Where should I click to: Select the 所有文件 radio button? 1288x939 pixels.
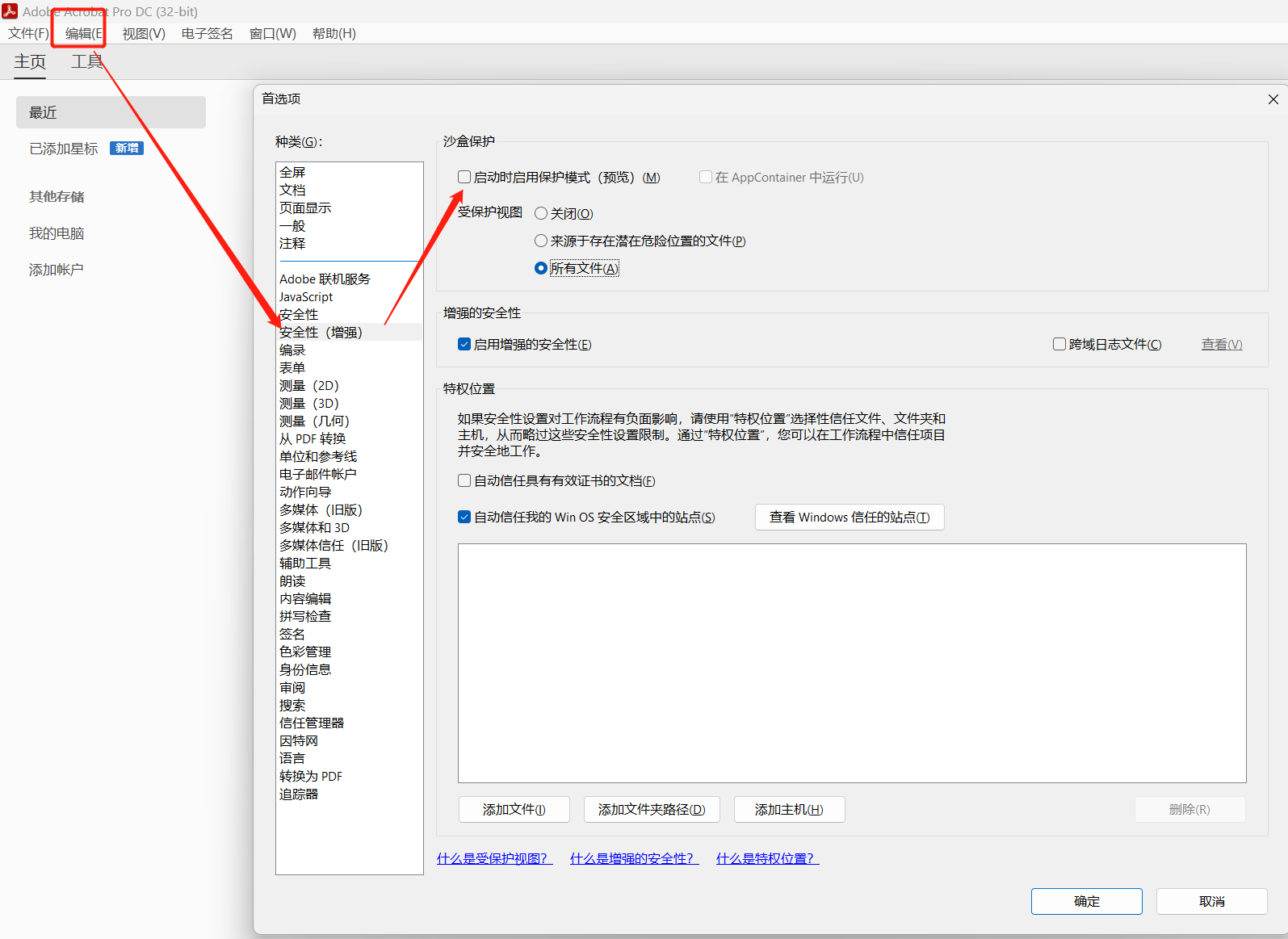[x=541, y=268]
